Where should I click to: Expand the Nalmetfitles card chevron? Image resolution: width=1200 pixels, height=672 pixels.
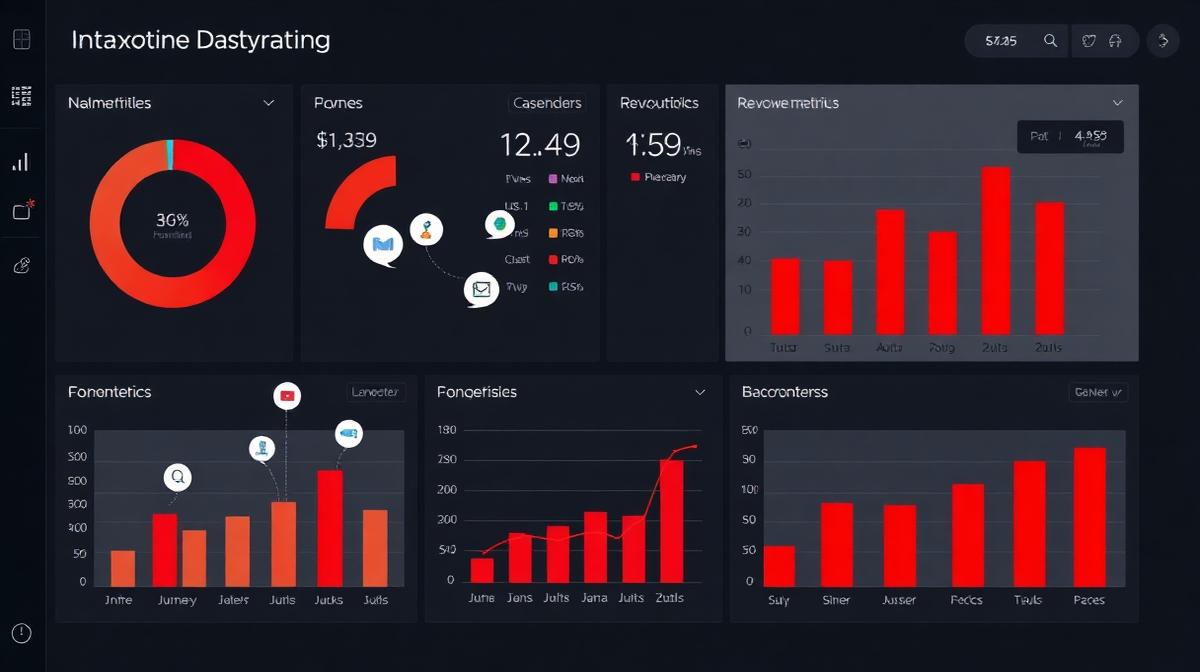268,103
